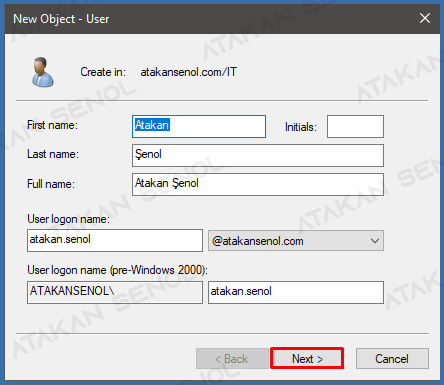Screen dimensions: 444x385
Task: Click the 'Full name:' label
Action: (x=51, y=184)
